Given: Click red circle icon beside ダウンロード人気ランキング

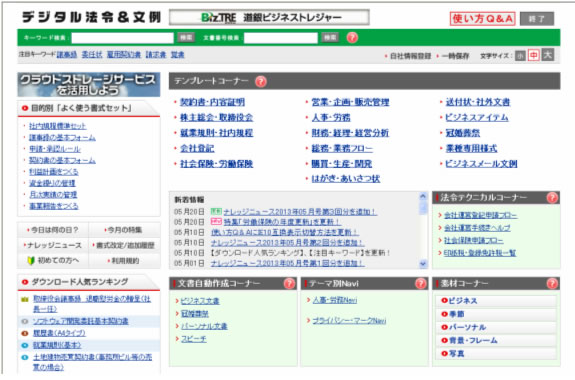Looking at the screenshot, I should point(25,282).
